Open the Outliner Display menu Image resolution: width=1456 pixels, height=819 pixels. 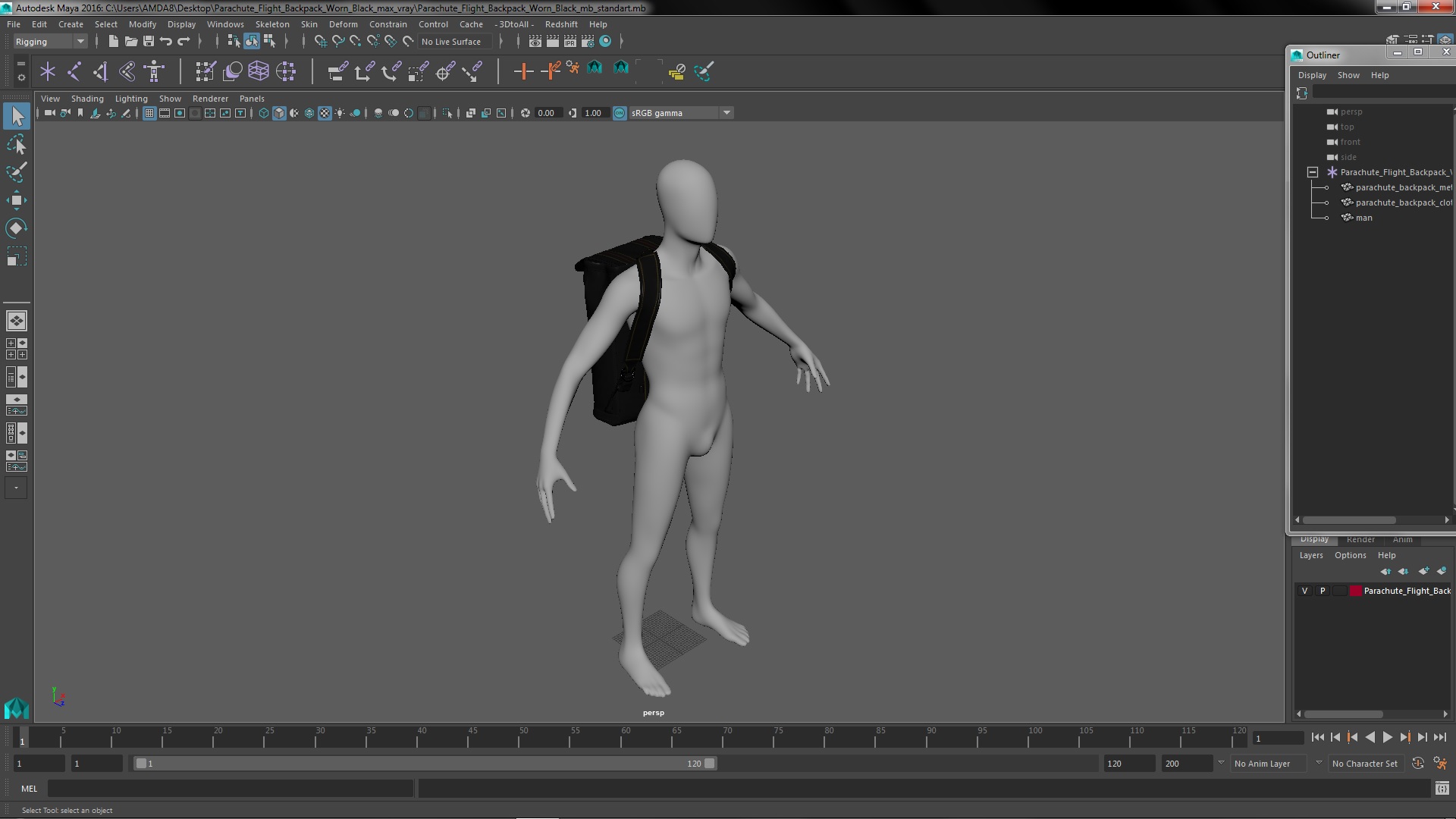pyautogui.click(x=1312, y=75)
